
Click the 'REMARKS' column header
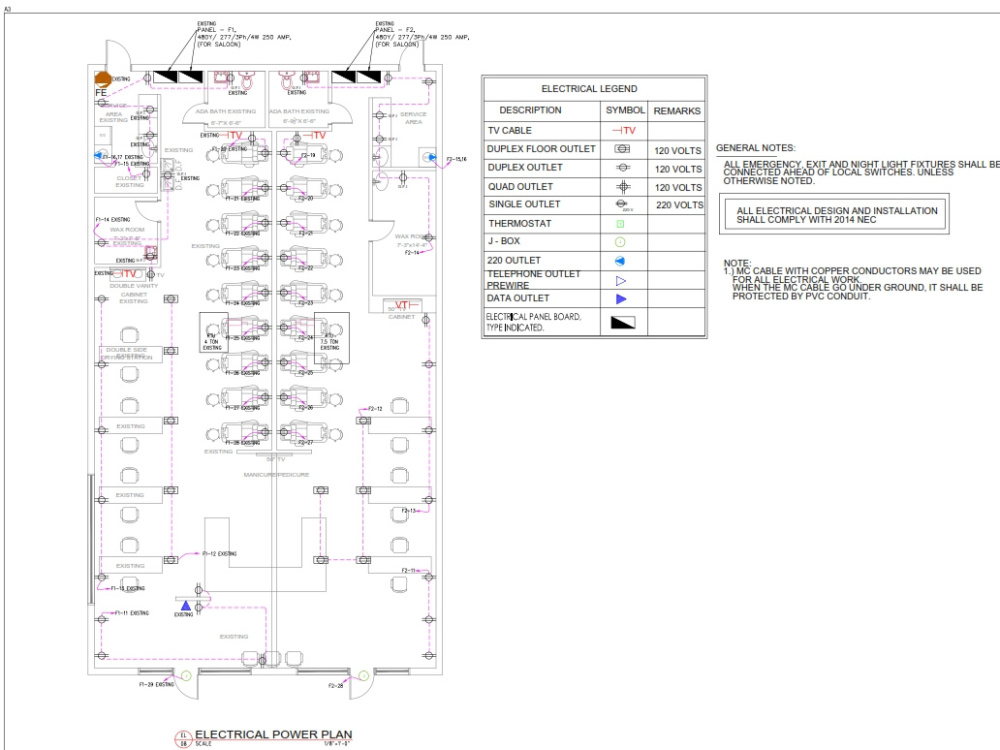[677, 111]
